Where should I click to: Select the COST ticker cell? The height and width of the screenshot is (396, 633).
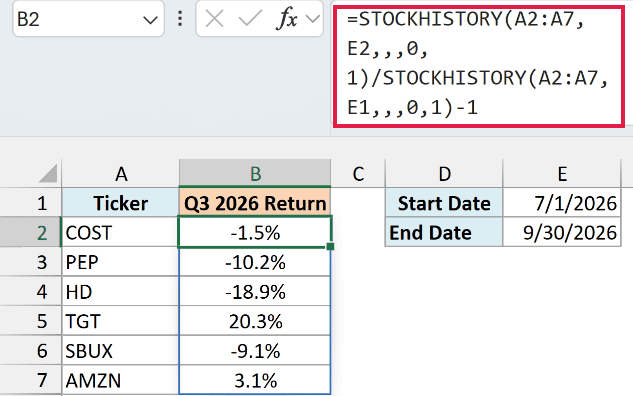coord(120,232)
